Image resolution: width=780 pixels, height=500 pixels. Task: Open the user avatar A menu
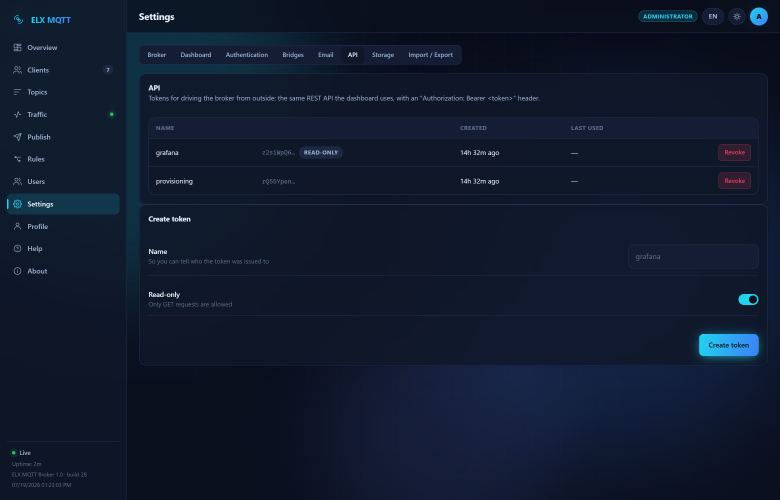pos(759,16)
